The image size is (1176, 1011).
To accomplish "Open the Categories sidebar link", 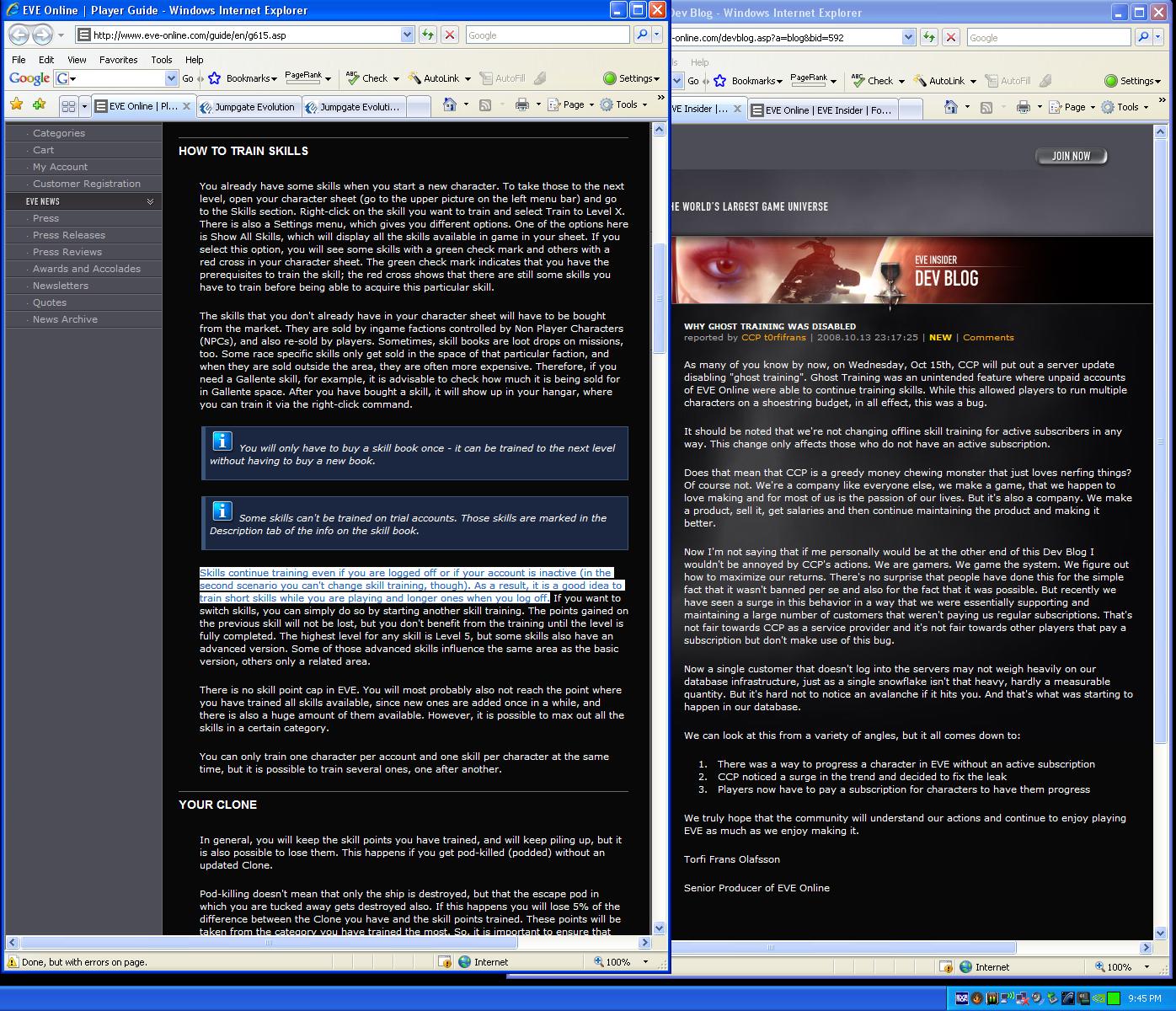I will pos(58,133).
